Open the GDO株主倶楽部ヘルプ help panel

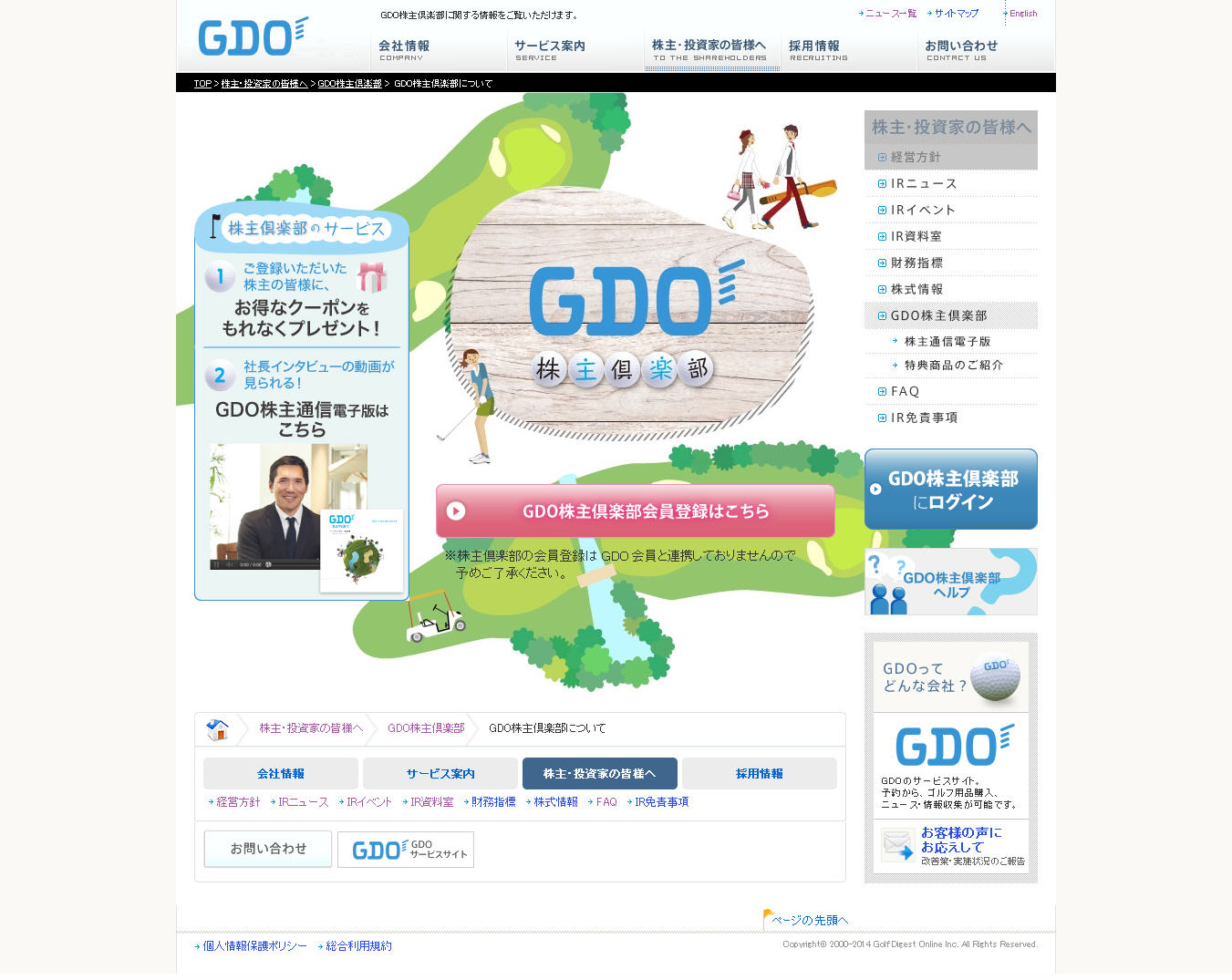[950, 582]
